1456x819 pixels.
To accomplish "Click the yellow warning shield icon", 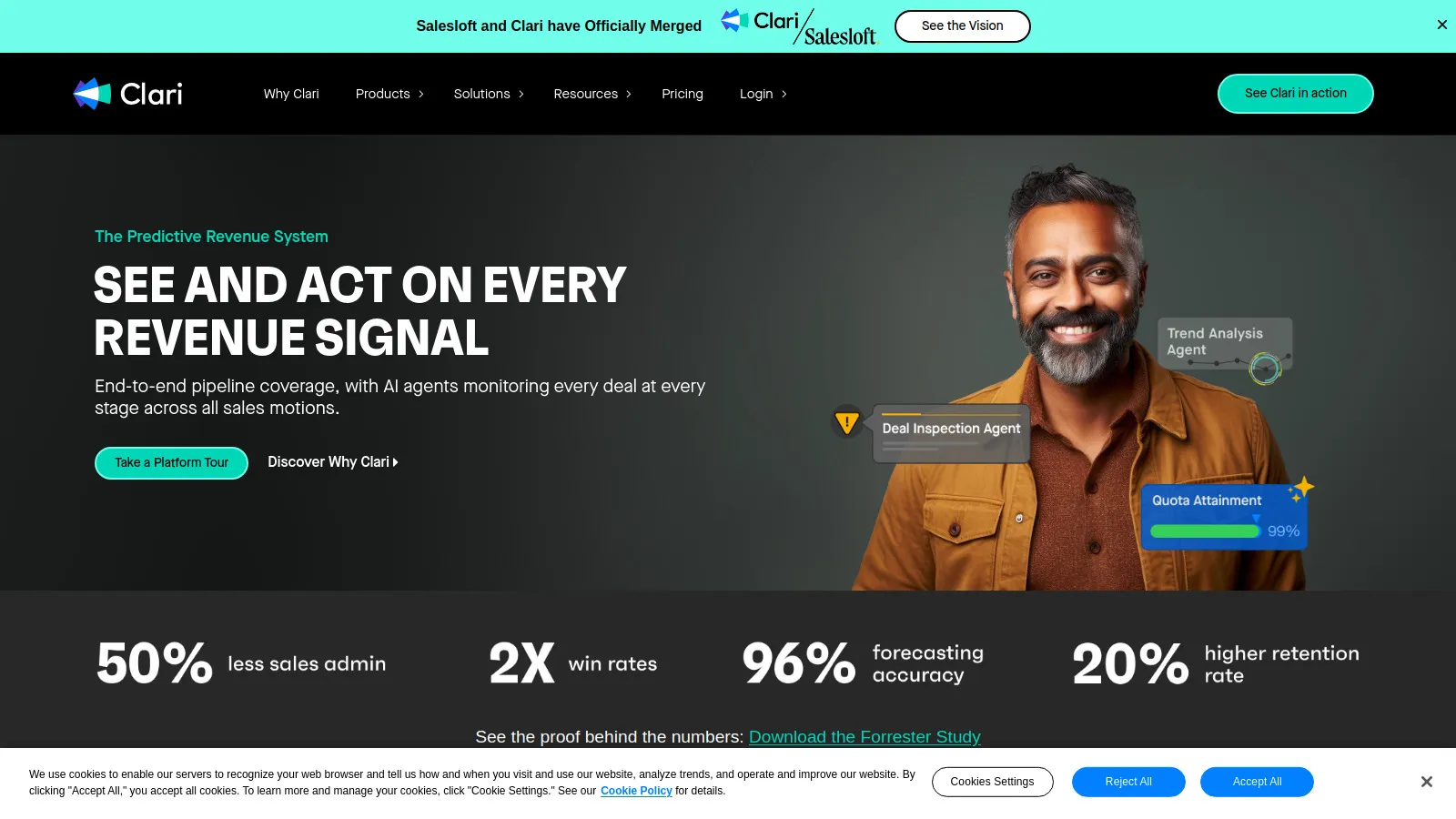I will coord(847,422).
